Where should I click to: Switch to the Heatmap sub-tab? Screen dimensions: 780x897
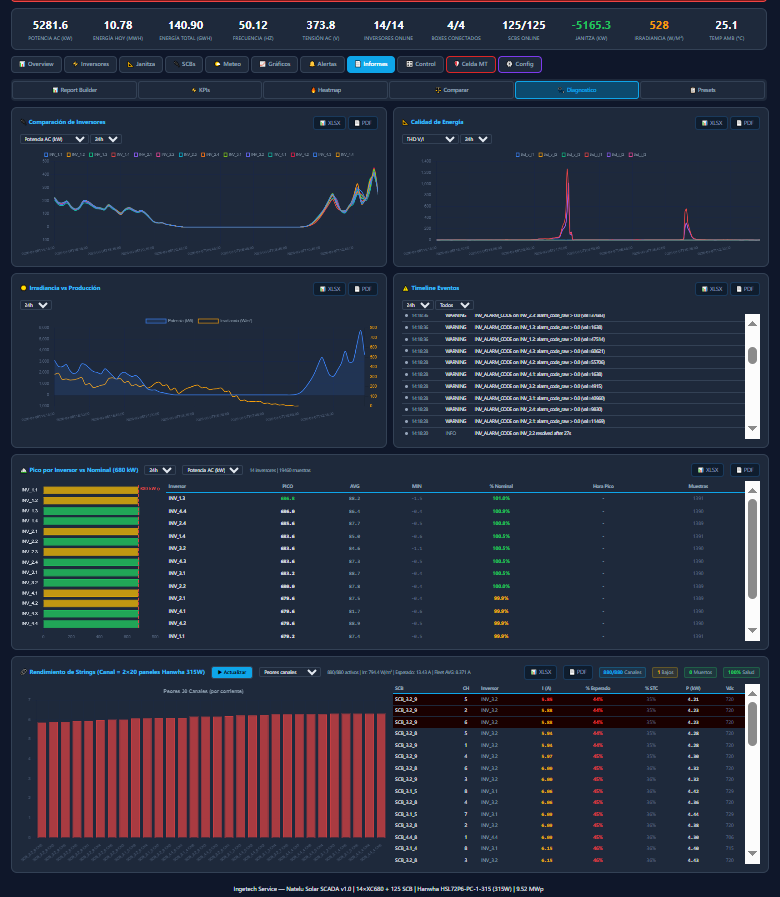pos(325,90)
